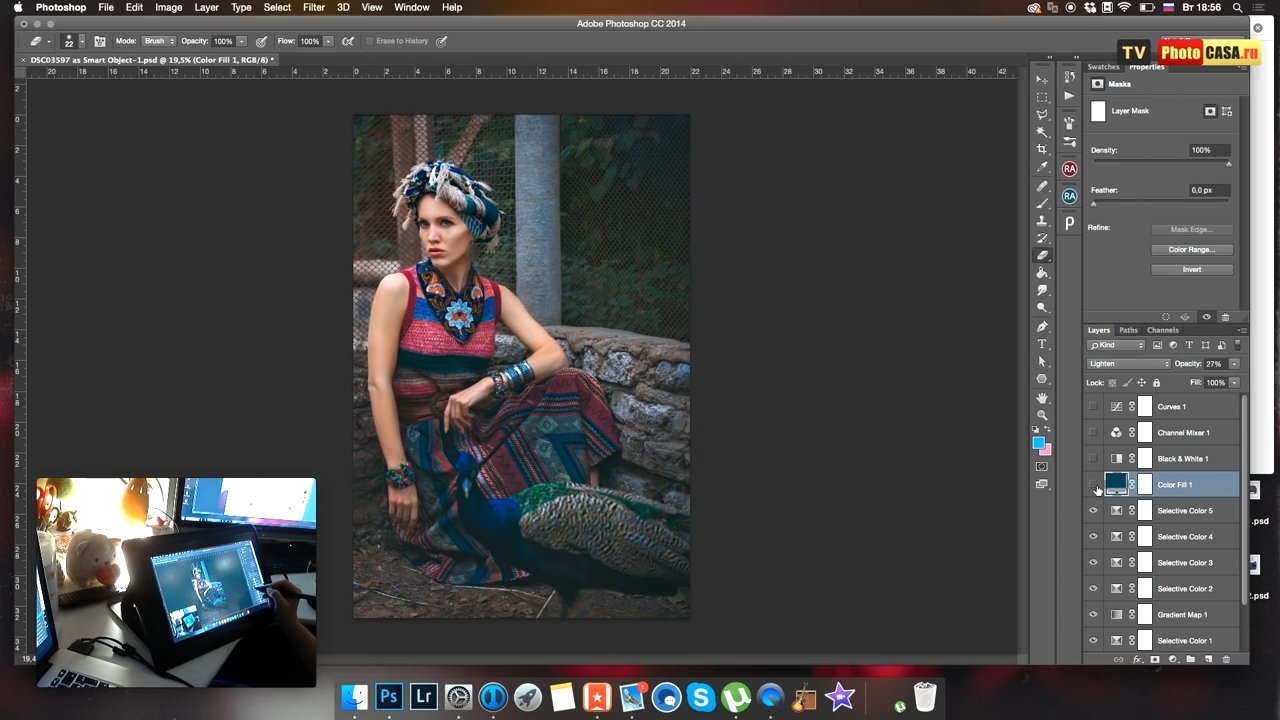Screen dimensions: 1280x720
Task: Select the Zoom tool
Action: [1042, 415]
